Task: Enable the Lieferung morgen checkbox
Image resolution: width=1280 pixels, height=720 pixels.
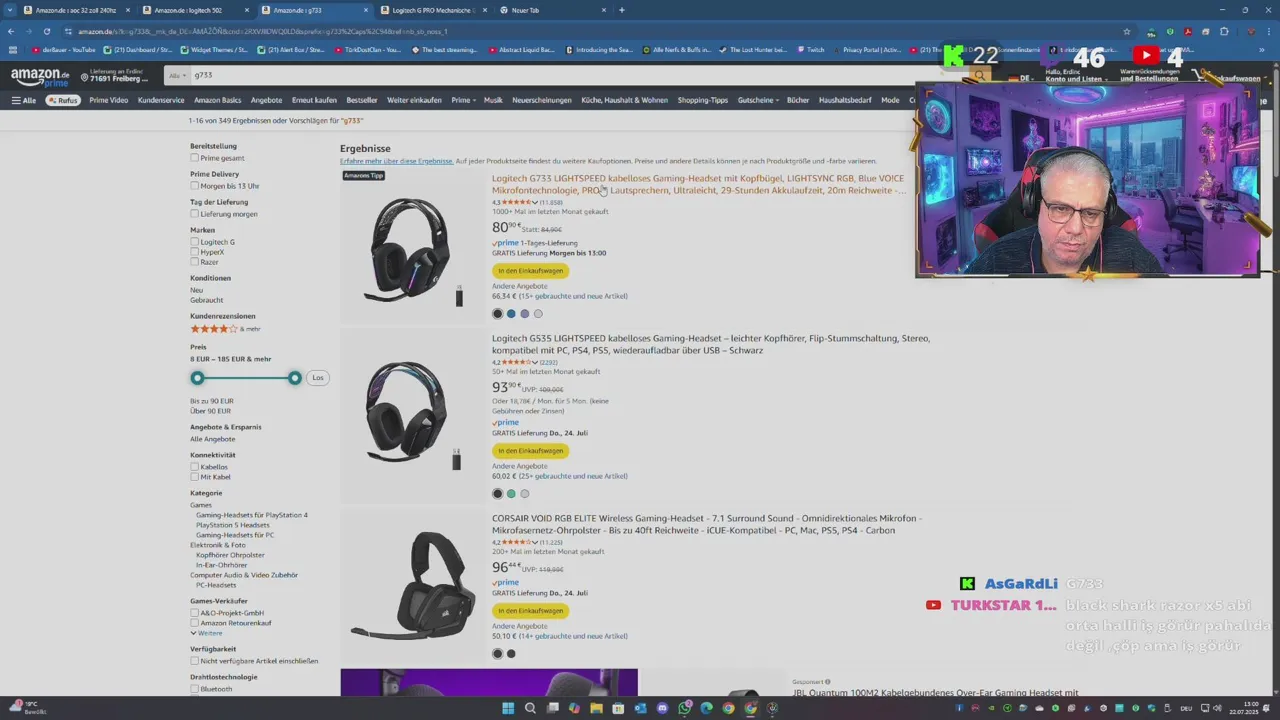Action: pos(194,214)
